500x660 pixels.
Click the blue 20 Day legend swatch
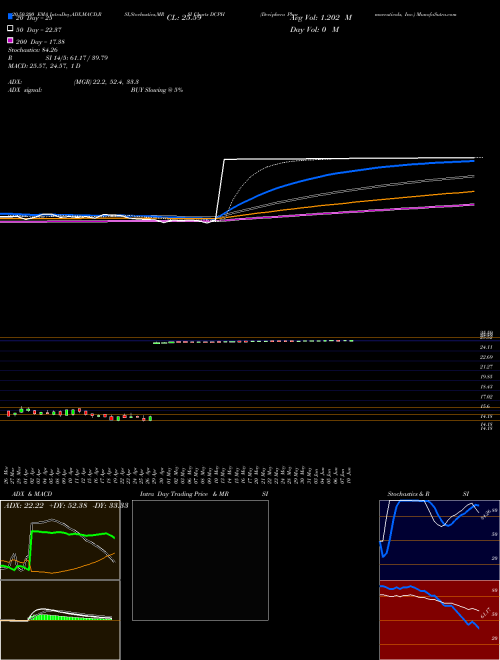(11, 16)
